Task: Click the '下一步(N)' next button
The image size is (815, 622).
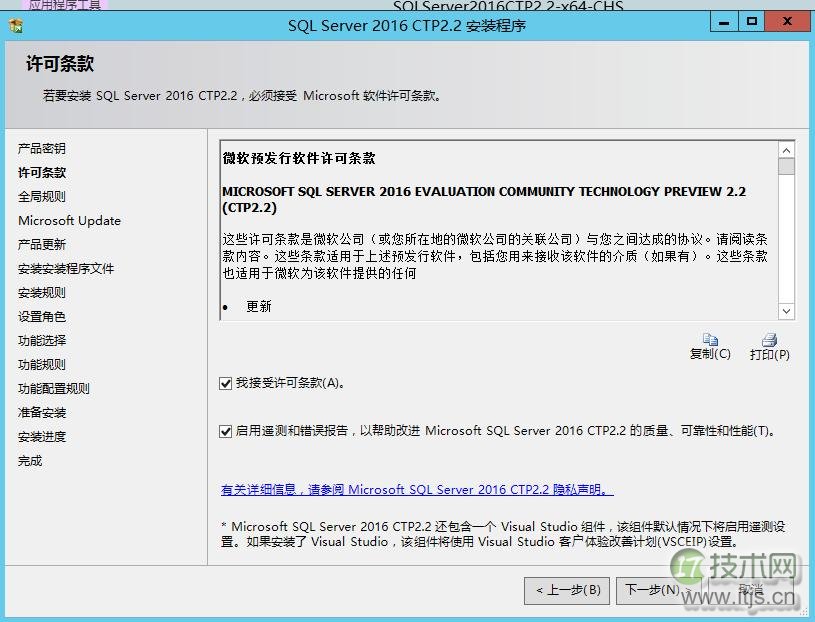Action: point(658,590)
